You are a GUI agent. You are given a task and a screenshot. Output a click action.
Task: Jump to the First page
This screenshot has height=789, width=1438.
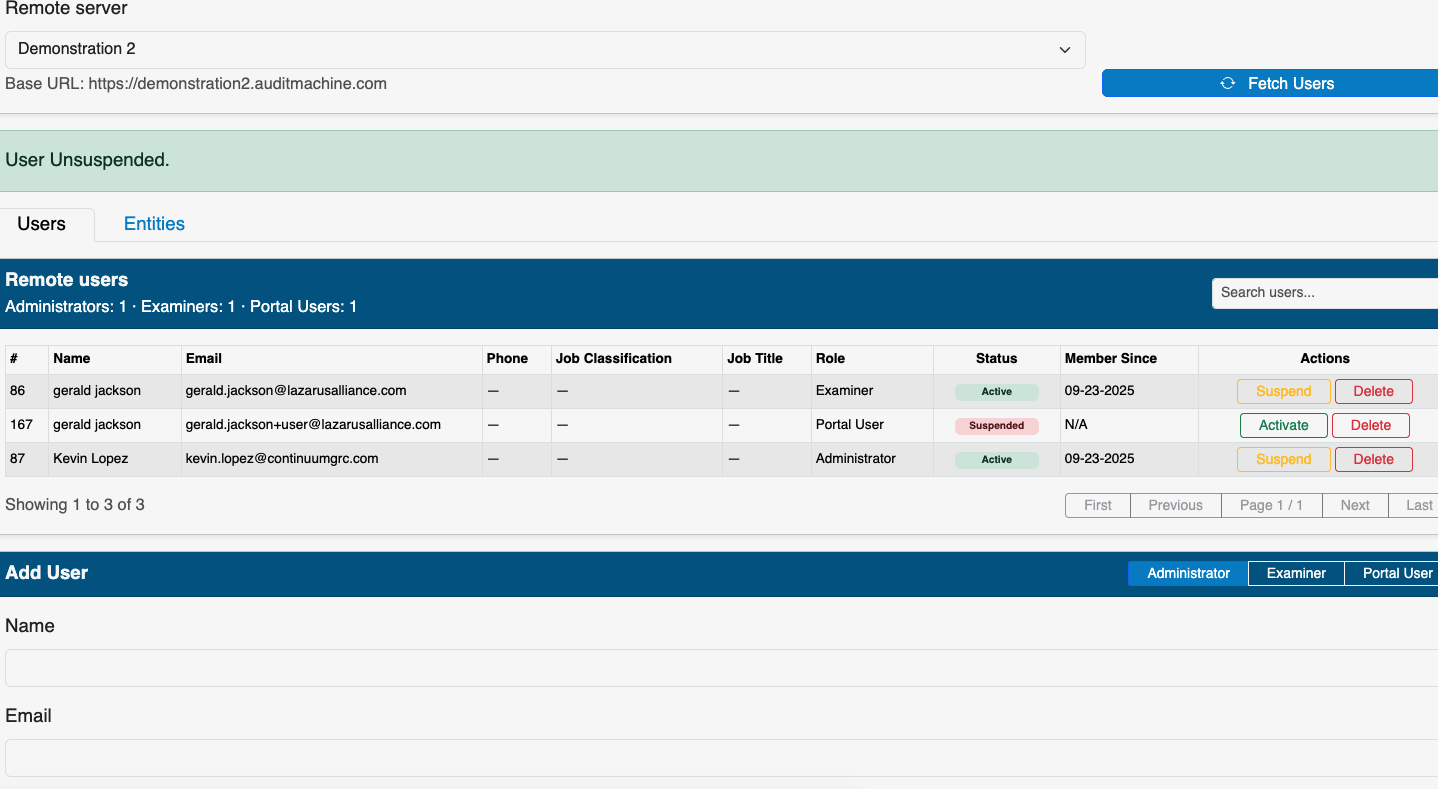click(1097, 505)
